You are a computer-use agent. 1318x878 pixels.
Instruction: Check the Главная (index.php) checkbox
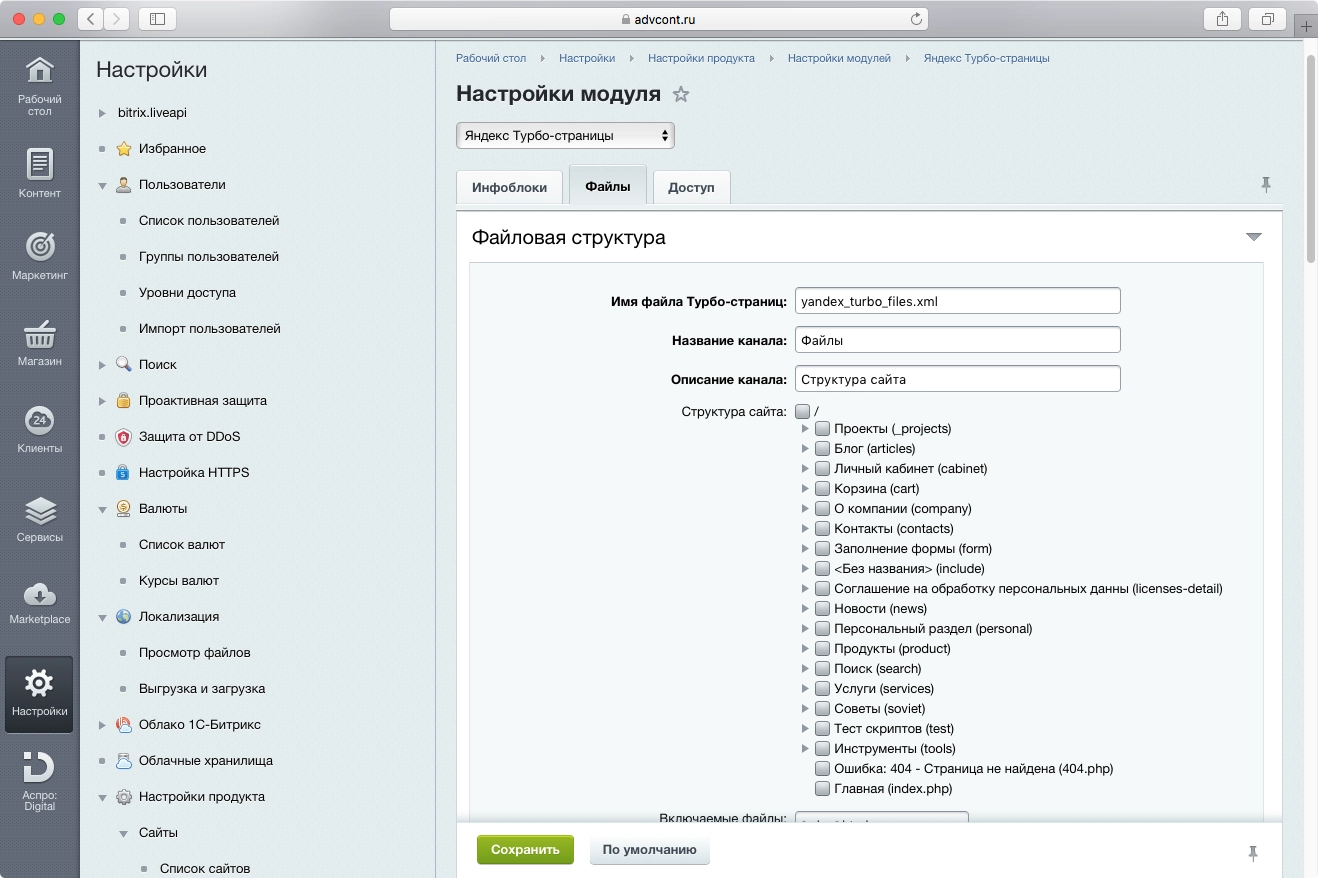click(822, 788)
